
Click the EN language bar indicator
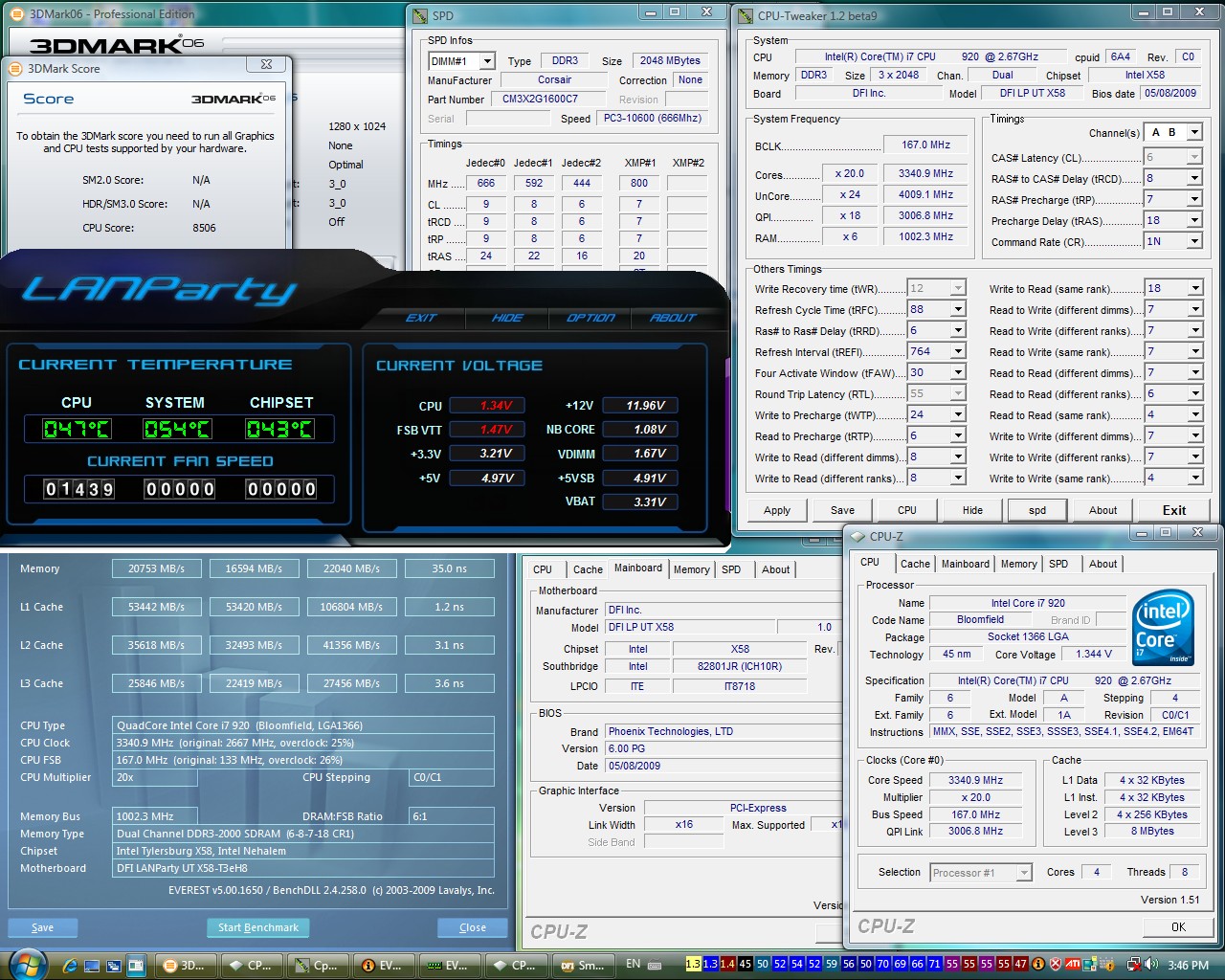(x=633, y=964)
